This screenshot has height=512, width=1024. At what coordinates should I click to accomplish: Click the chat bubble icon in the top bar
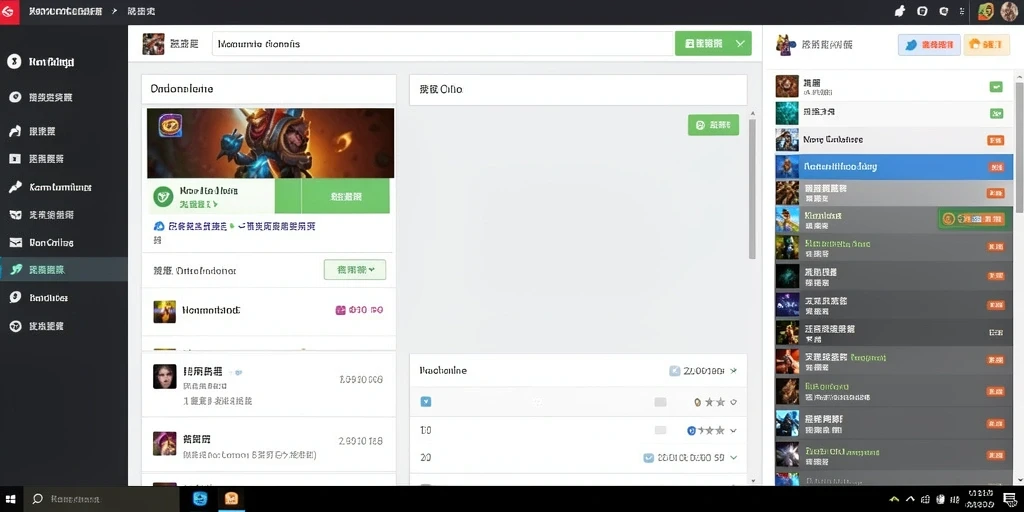pos(944,11)
